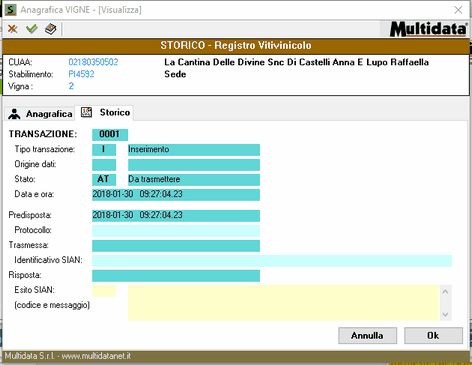The width and height of the screenshot is (472, 365).
Task: Click the Stabilimento value PI4592
Action: click(x=81, y=74)
